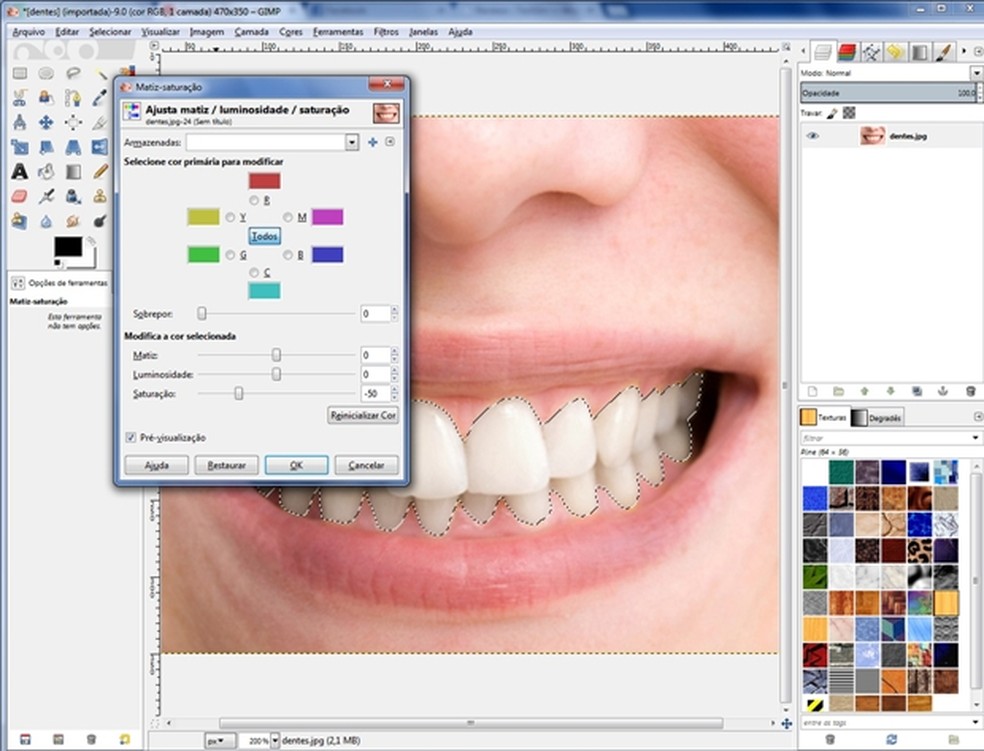Pick the Move tool
The image size is (984, 751).
[46, 122]
